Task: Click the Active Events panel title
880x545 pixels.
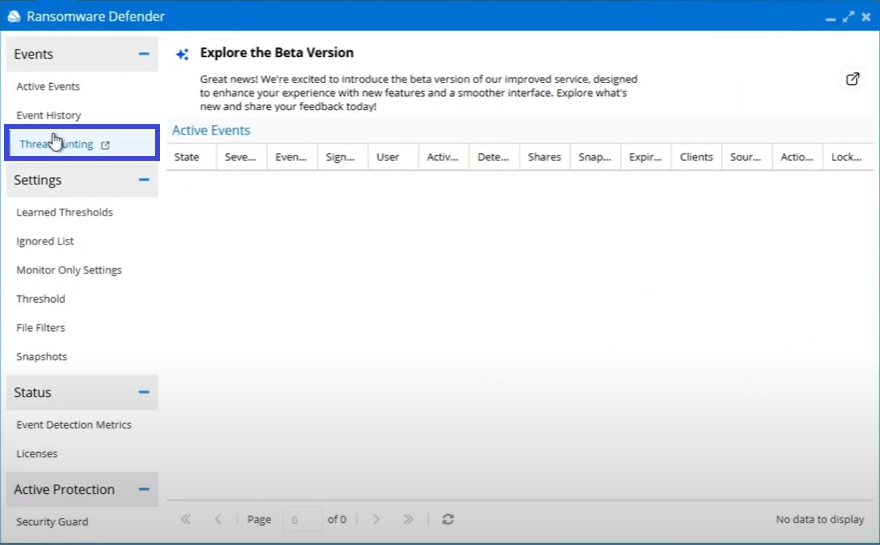Action: 211,130
